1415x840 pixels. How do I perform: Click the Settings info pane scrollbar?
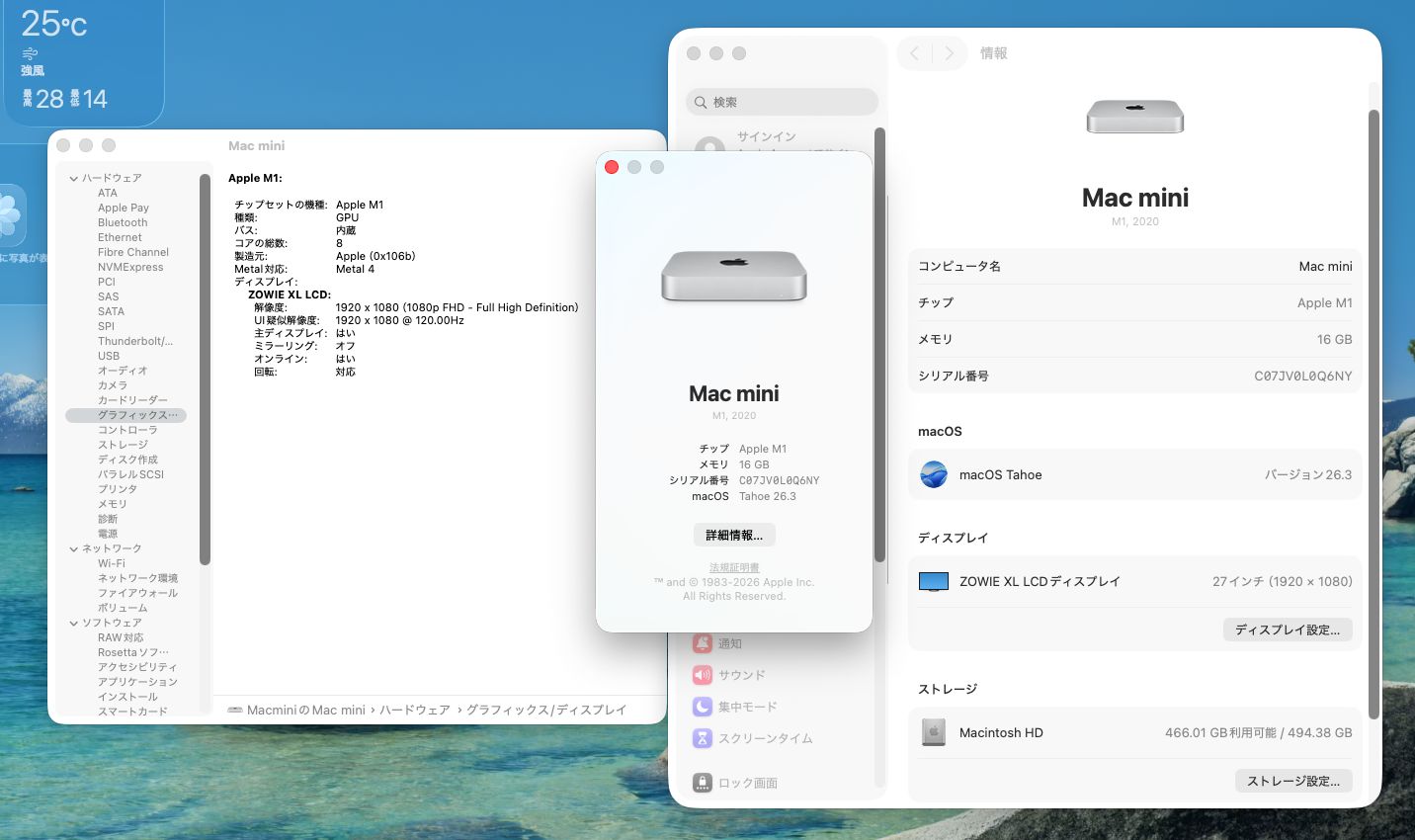tap(1373, 413)
